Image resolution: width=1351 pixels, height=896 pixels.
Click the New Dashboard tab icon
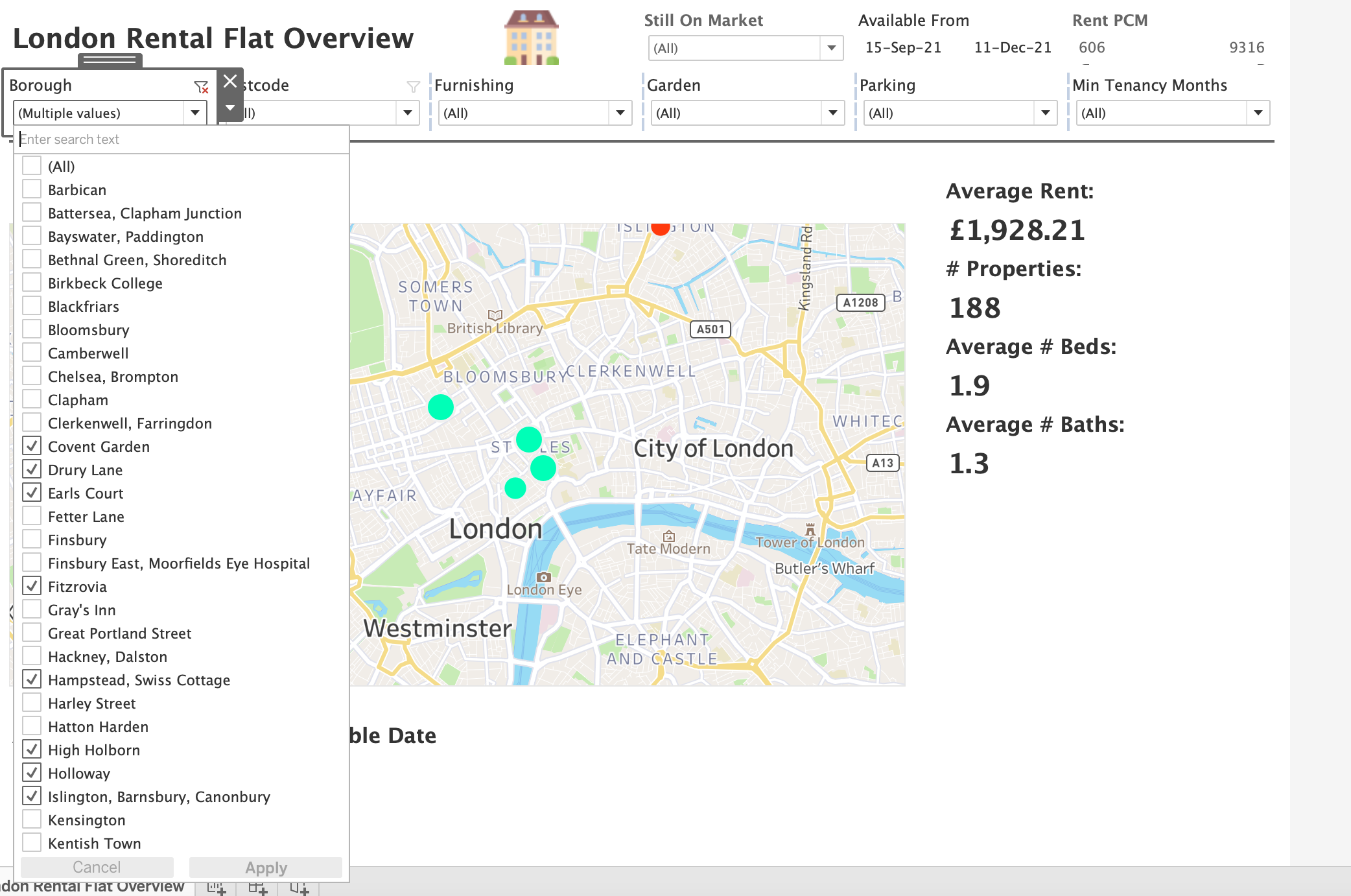(x=257, y=888)
